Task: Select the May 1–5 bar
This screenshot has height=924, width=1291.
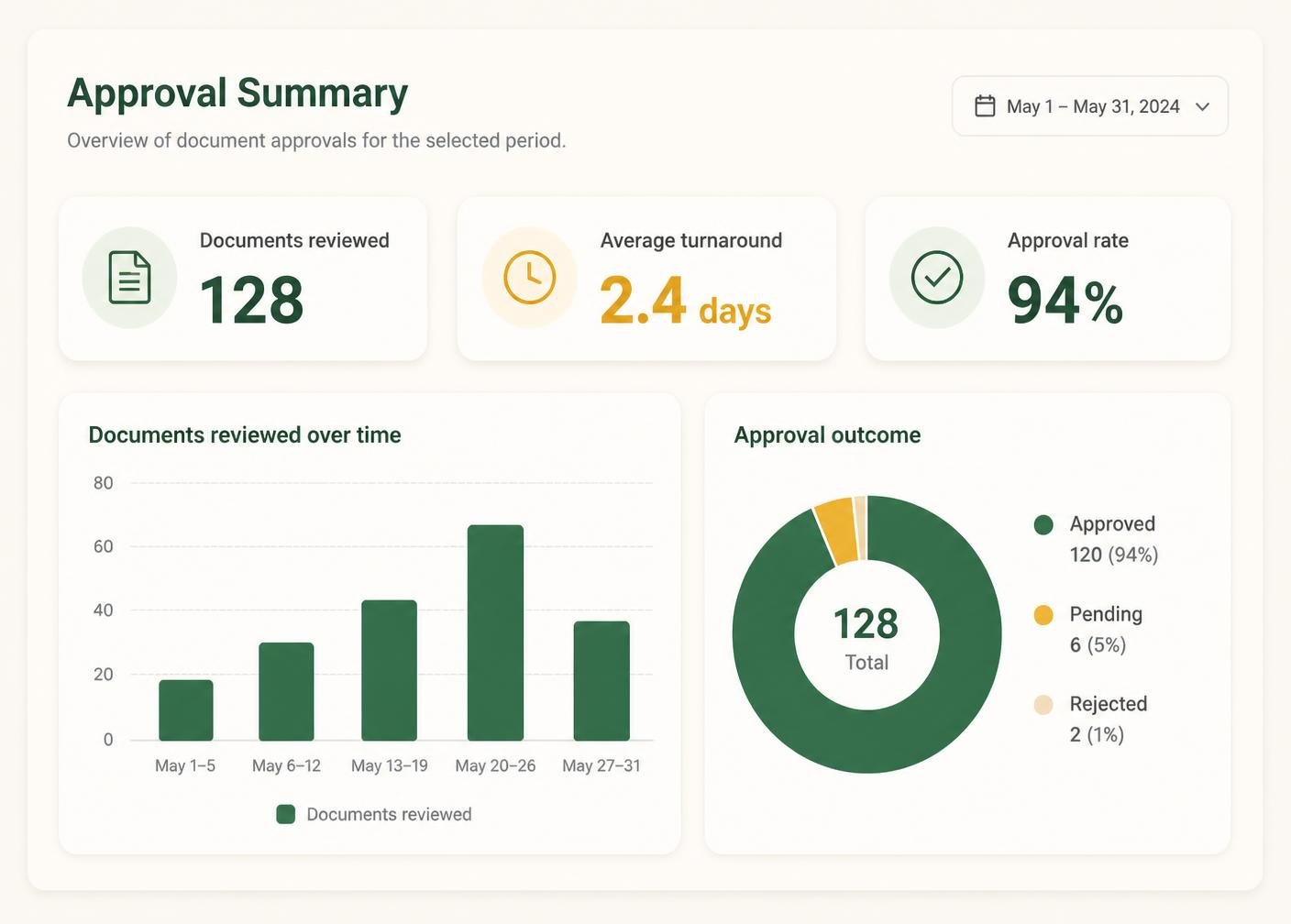Action: click(x=186, y=710)
